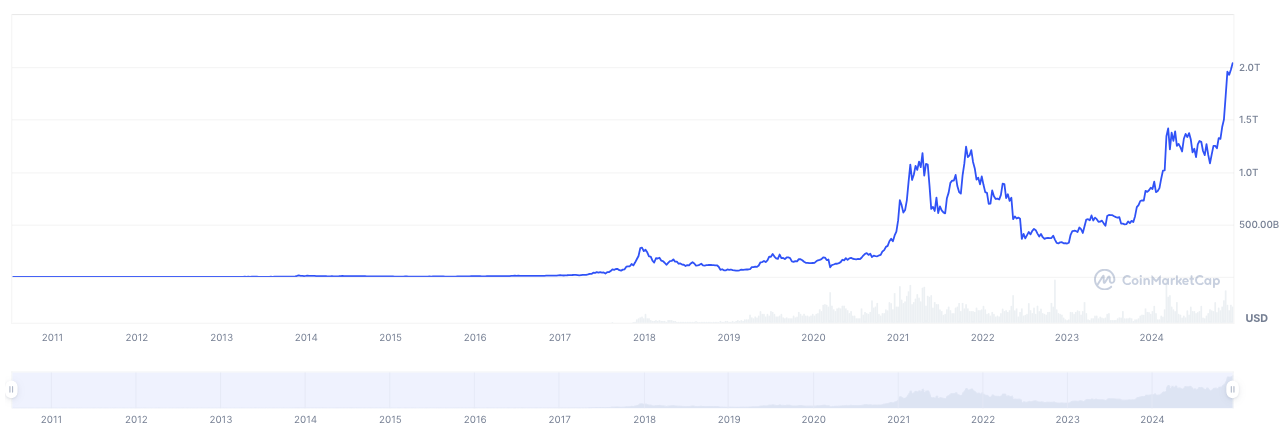Click 2014 on the main chart x-axis

click(306, 338)
